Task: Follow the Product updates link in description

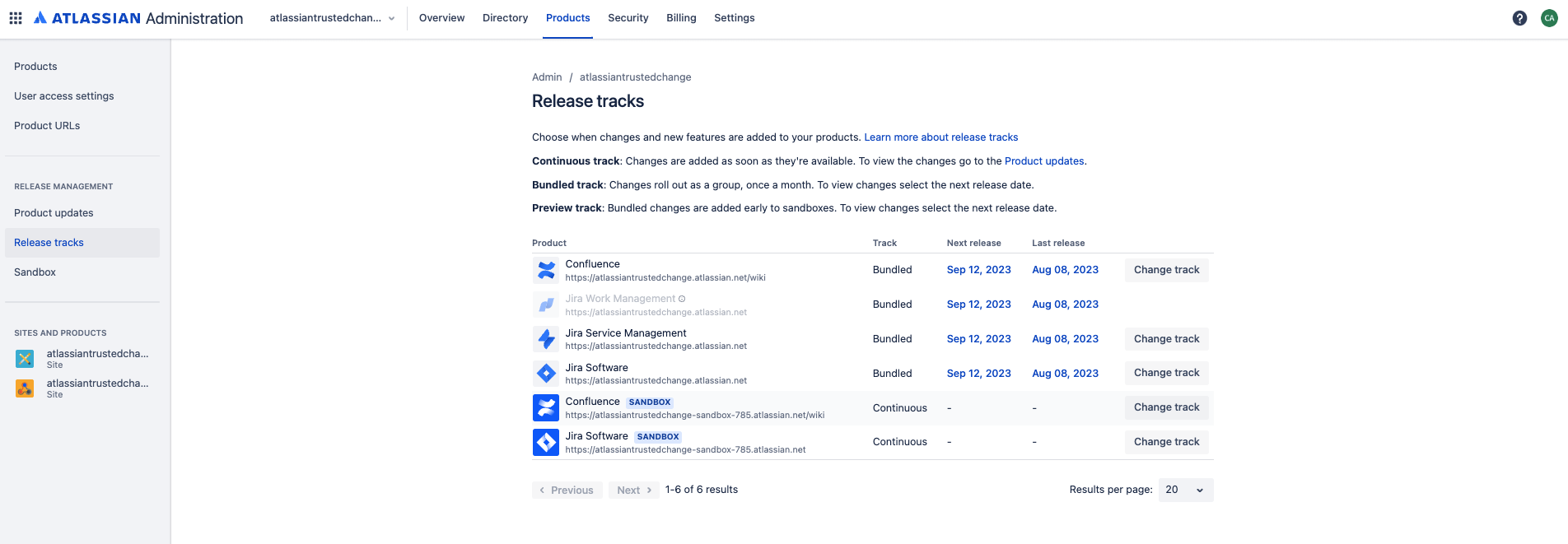Action: click(x=1044, y=161)
